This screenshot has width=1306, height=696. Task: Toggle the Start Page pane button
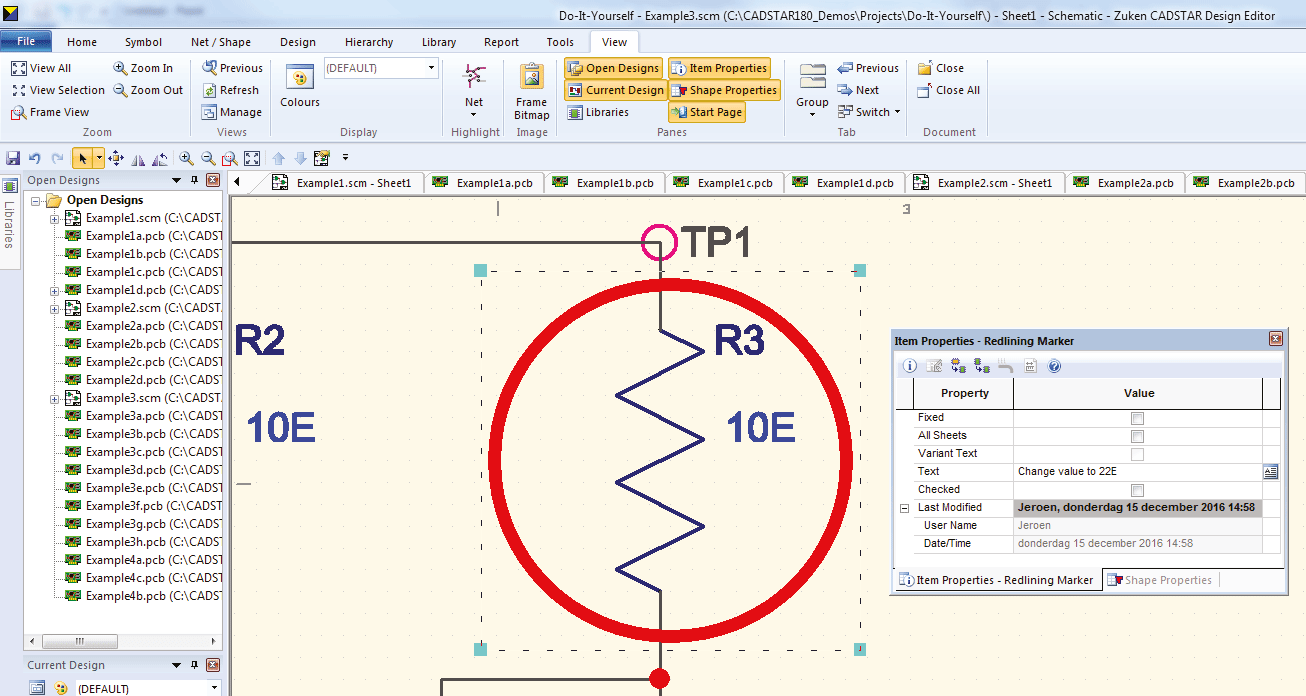tap(707, 112)
